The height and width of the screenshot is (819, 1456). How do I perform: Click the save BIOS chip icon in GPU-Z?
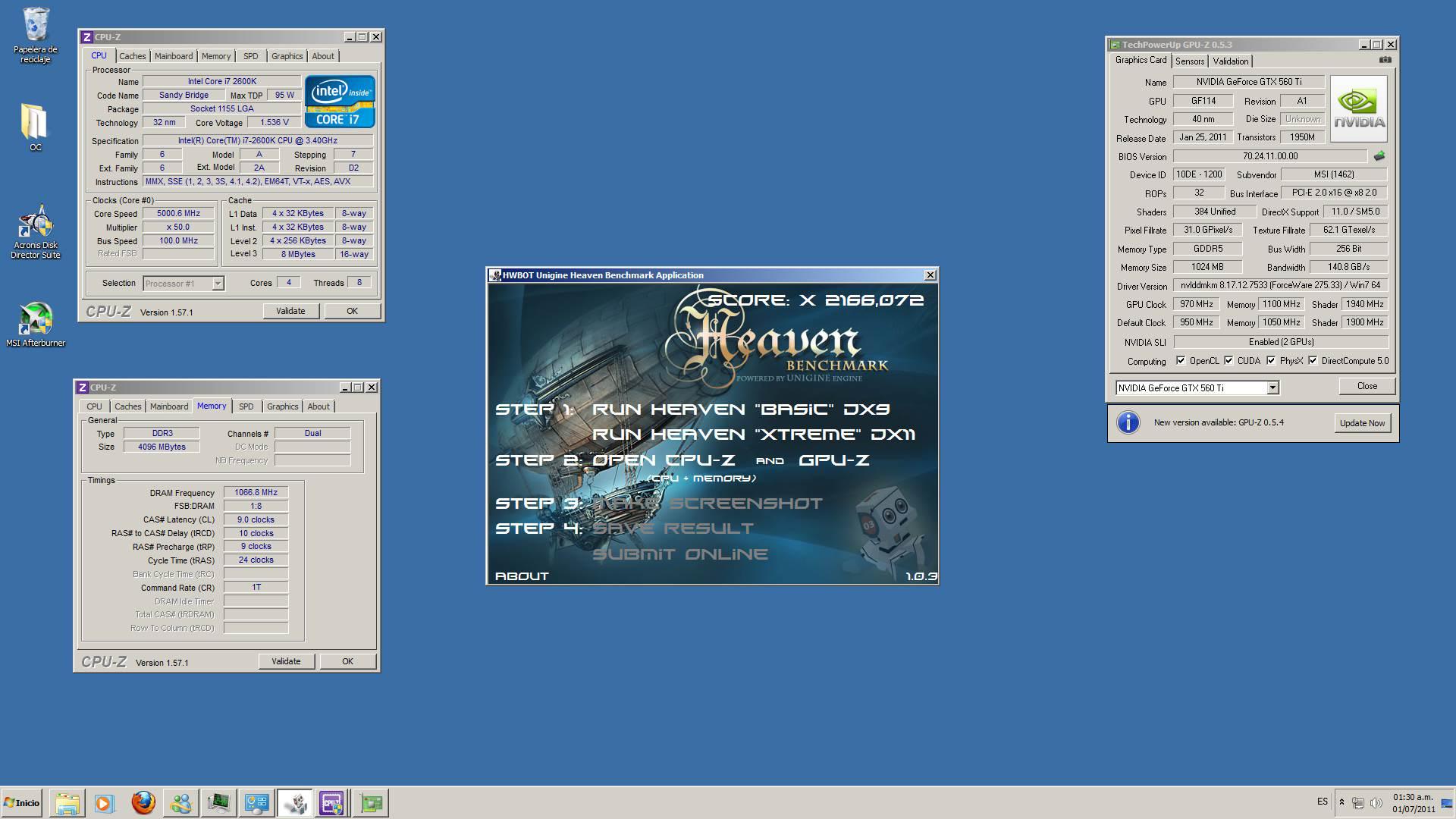1379,156
